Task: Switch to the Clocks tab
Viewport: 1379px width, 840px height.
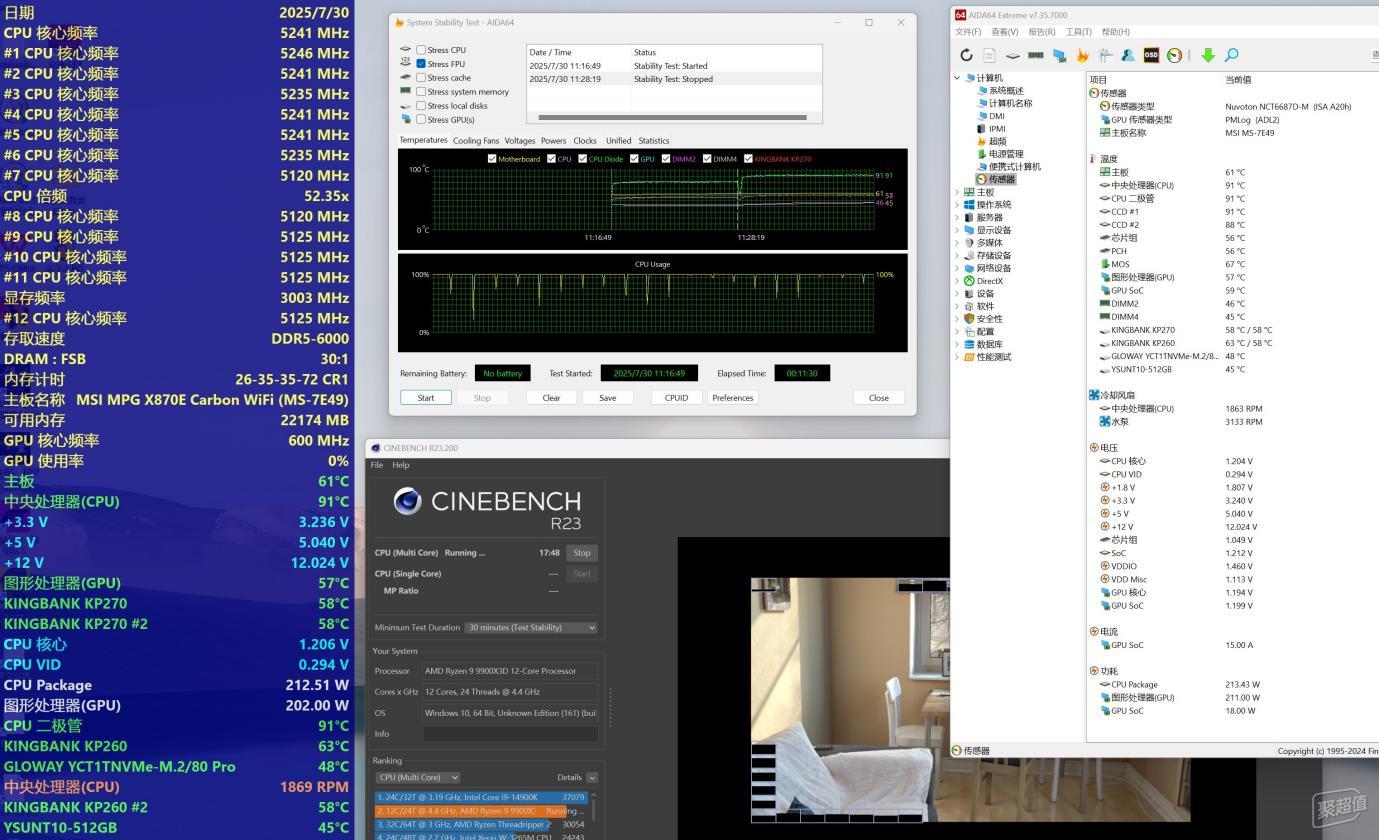Action: pyautogui.click(x=585, y=141)
